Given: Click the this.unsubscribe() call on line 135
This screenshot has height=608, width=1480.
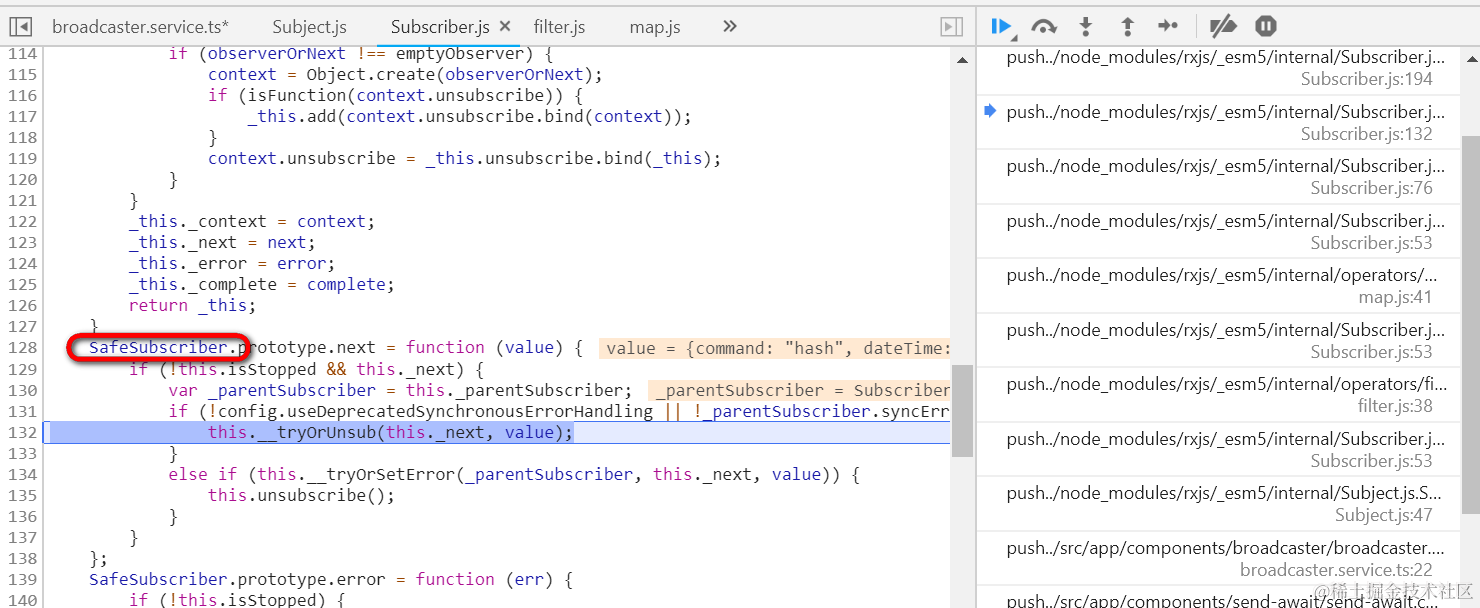Looking at the screenshot, I should (302, 495).
